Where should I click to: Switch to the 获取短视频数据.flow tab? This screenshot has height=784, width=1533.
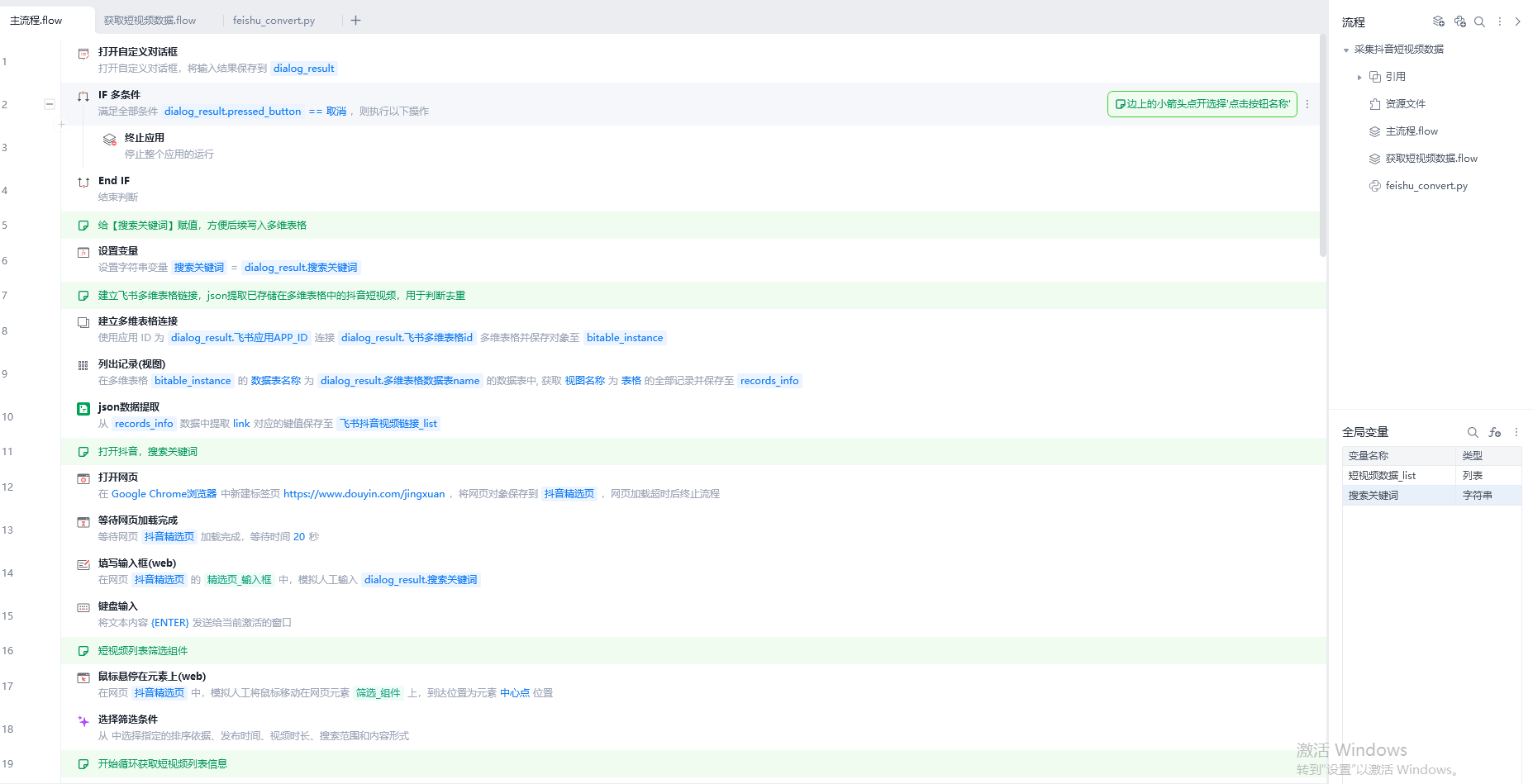pyautogui.click(x=150, y=20)
